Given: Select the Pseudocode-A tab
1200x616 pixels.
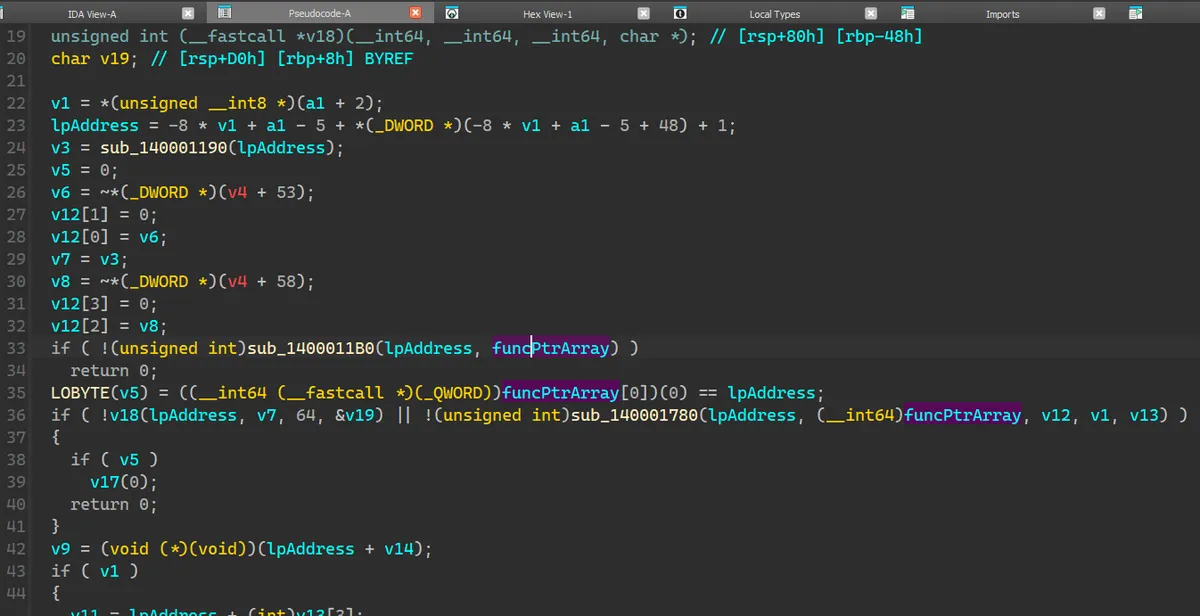Looking at the screenshot, I should pos(320,14).
